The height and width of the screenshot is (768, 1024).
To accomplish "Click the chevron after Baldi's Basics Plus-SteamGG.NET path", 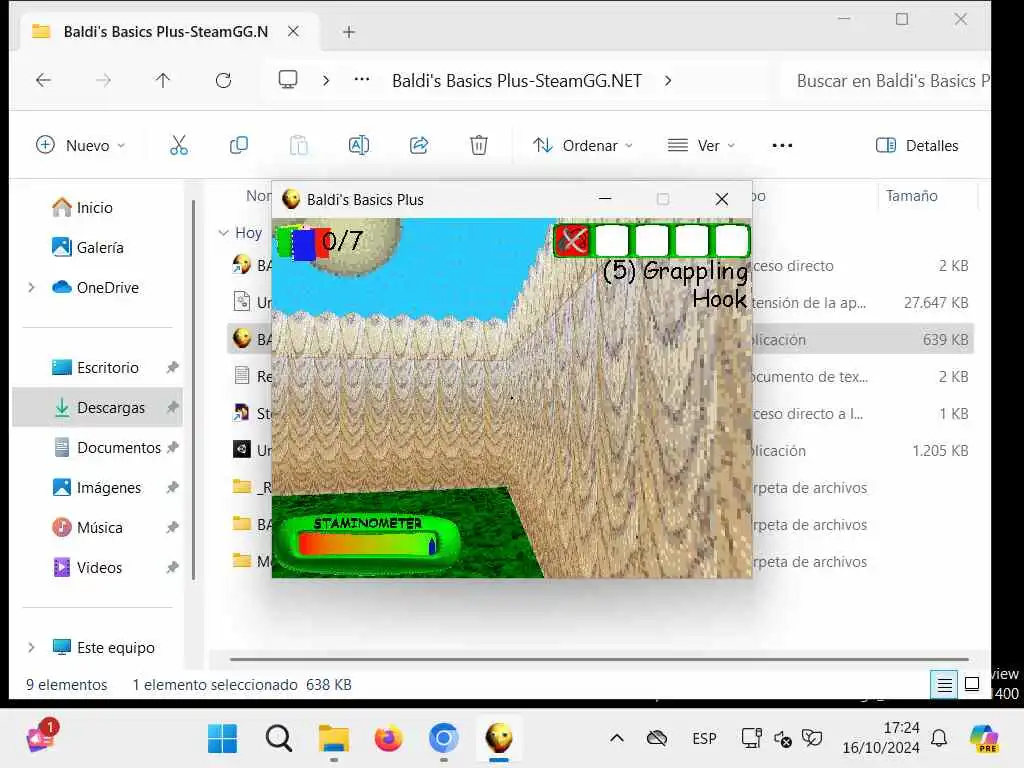I will pyautogui.click(x=667, y=80).
